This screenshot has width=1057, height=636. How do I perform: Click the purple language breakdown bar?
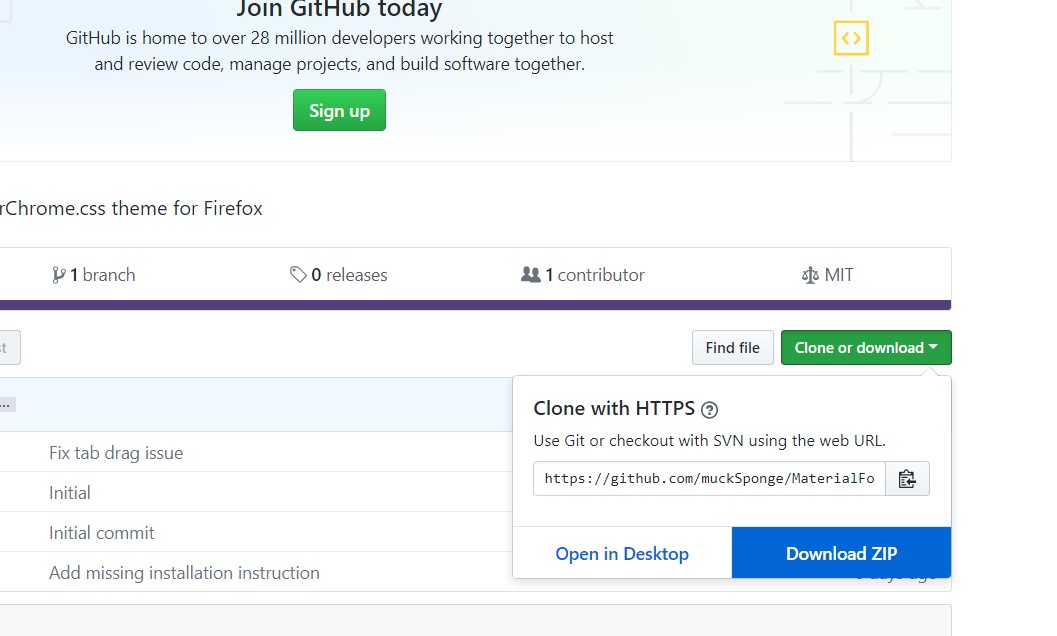(x=475, y=305)
